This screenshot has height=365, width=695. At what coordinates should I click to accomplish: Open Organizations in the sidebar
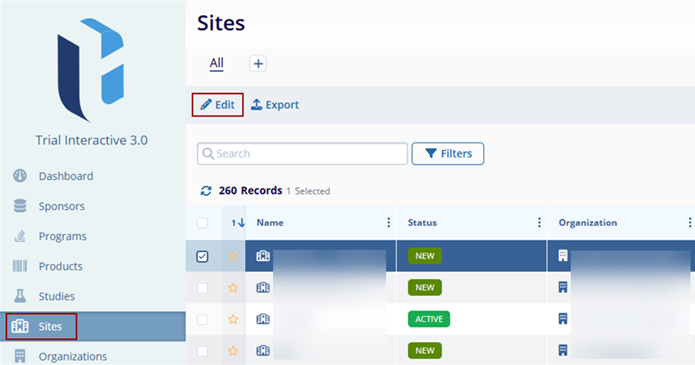pyautogui.click(x=73, y=357)
